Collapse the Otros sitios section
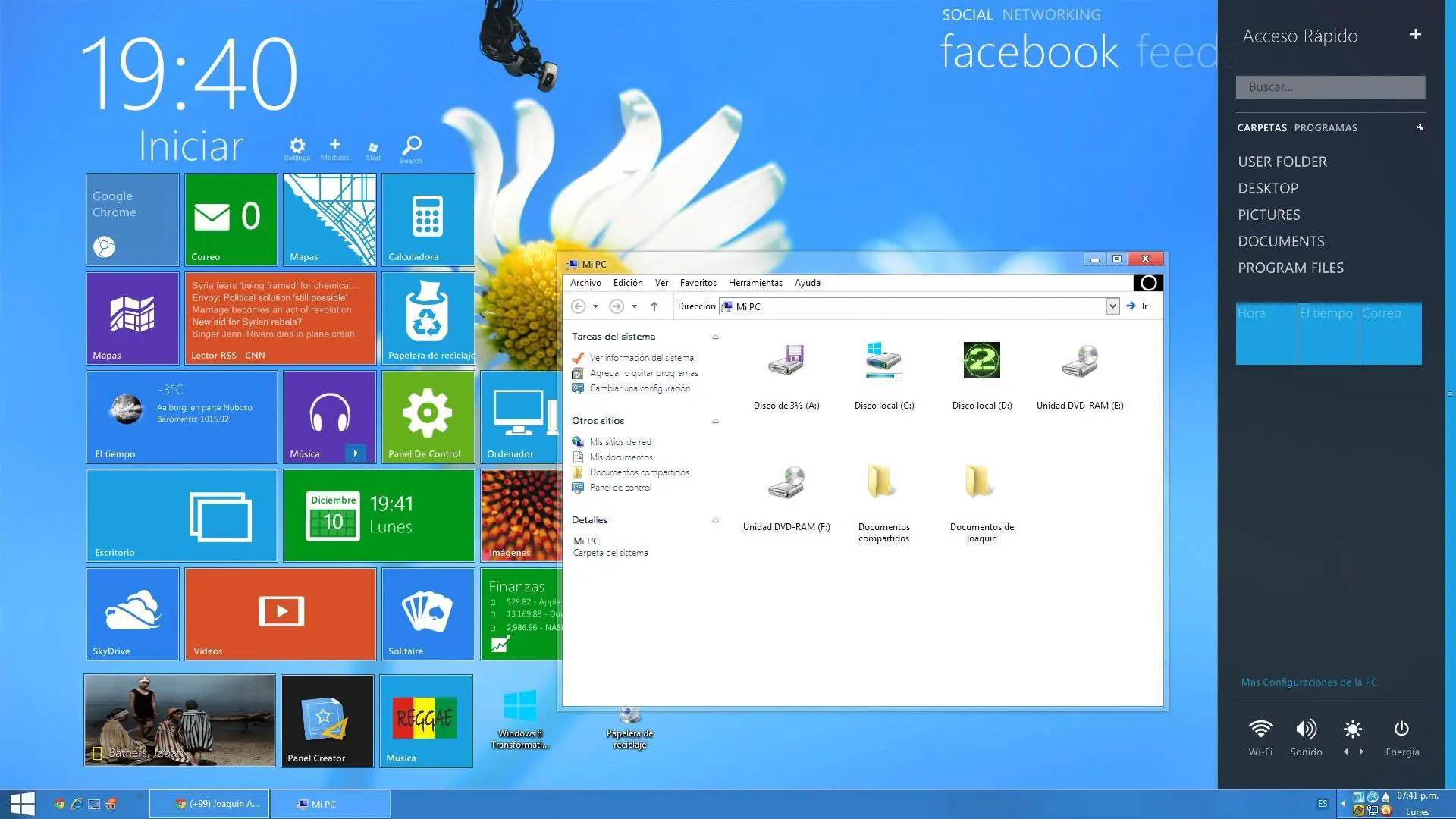Screen dimensions: 1456x819 coord(715,421)
